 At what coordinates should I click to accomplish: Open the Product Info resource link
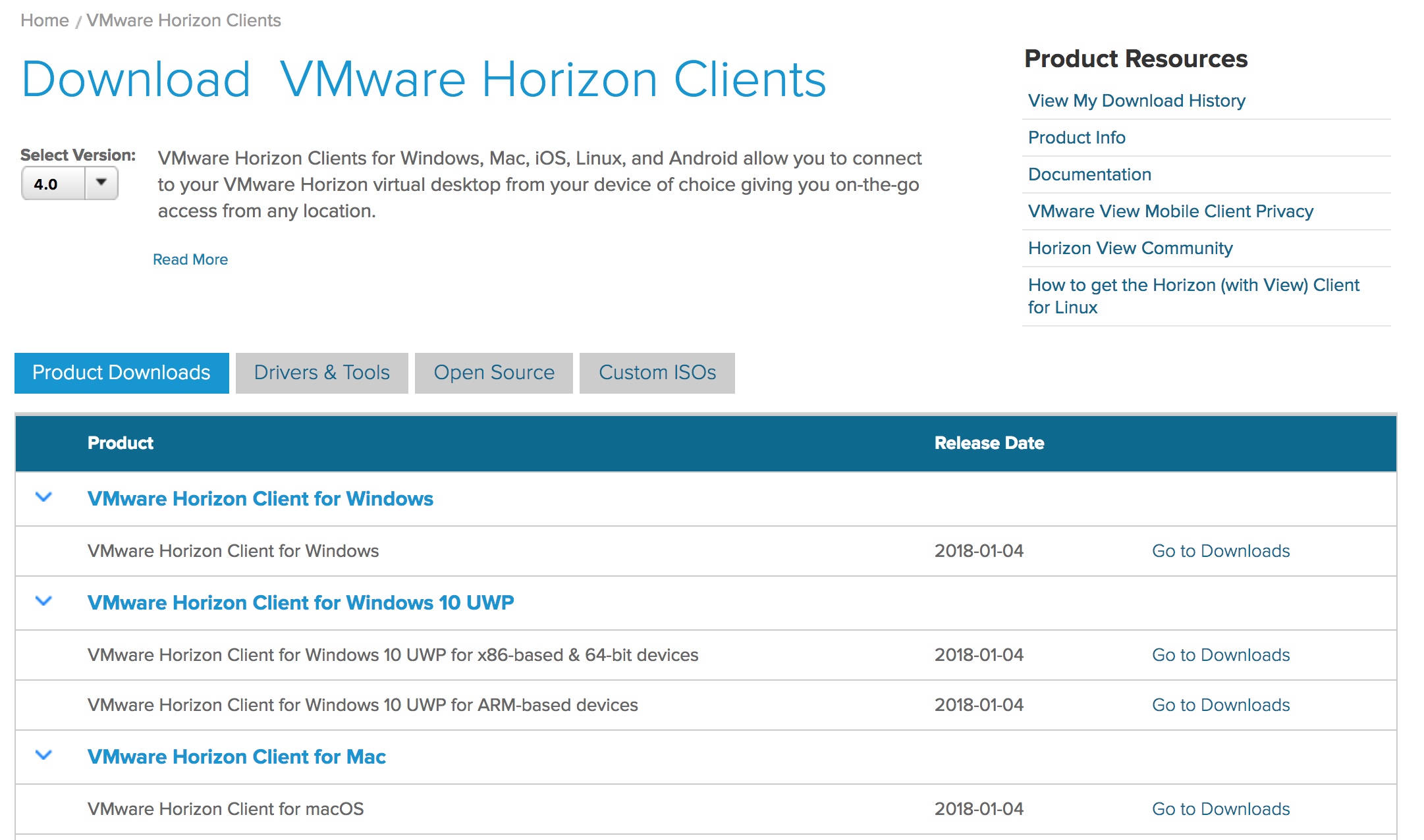1076,138
